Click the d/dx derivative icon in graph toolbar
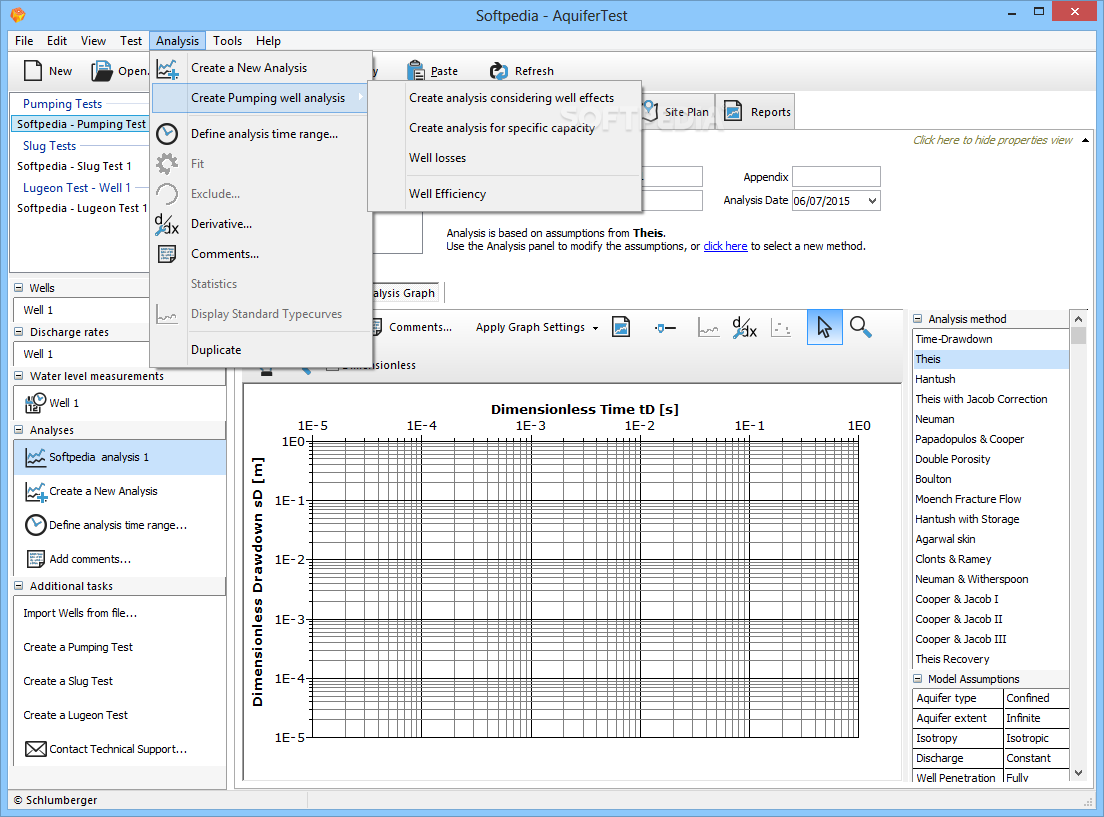The image size is (1104, 817). tap(744, 328)
